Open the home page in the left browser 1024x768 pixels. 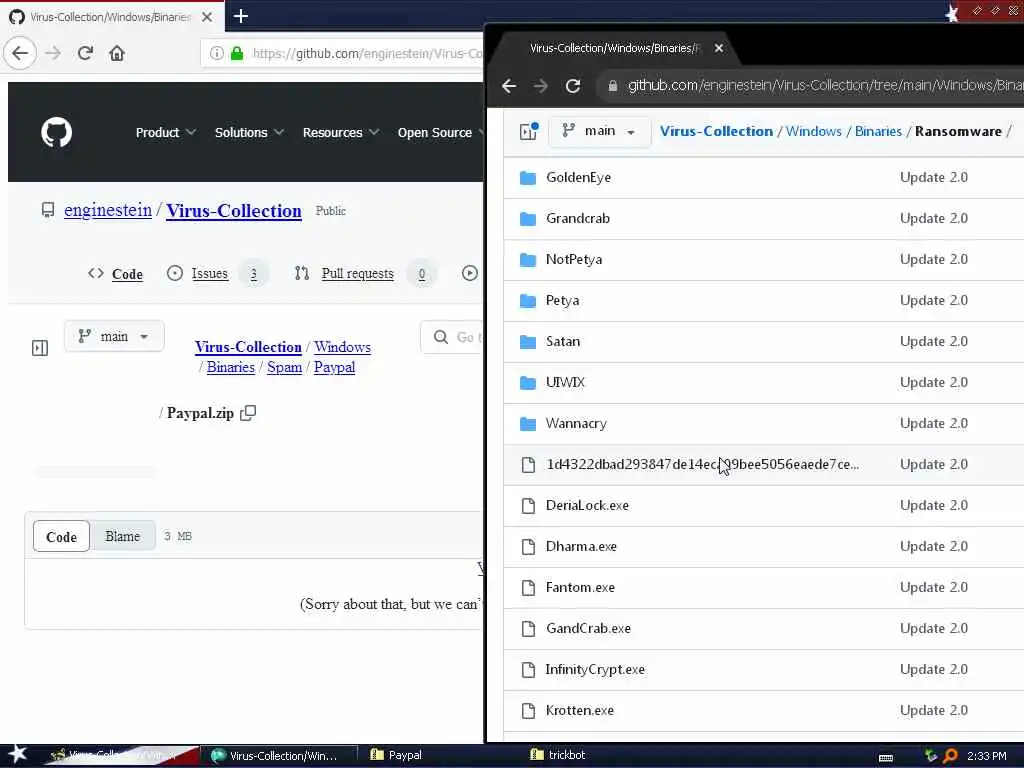point(117,53)
